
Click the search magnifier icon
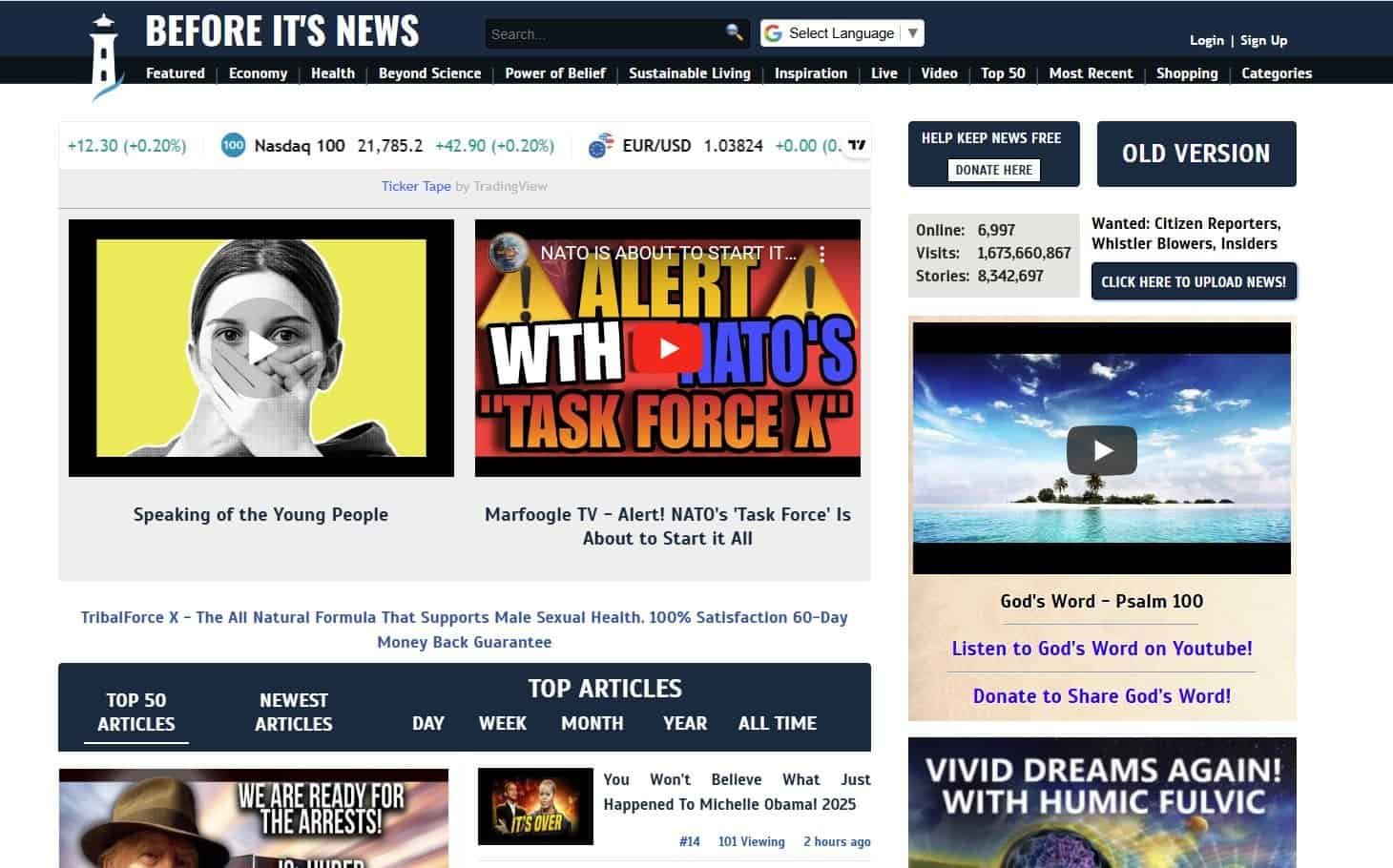[x=734, y=32]
